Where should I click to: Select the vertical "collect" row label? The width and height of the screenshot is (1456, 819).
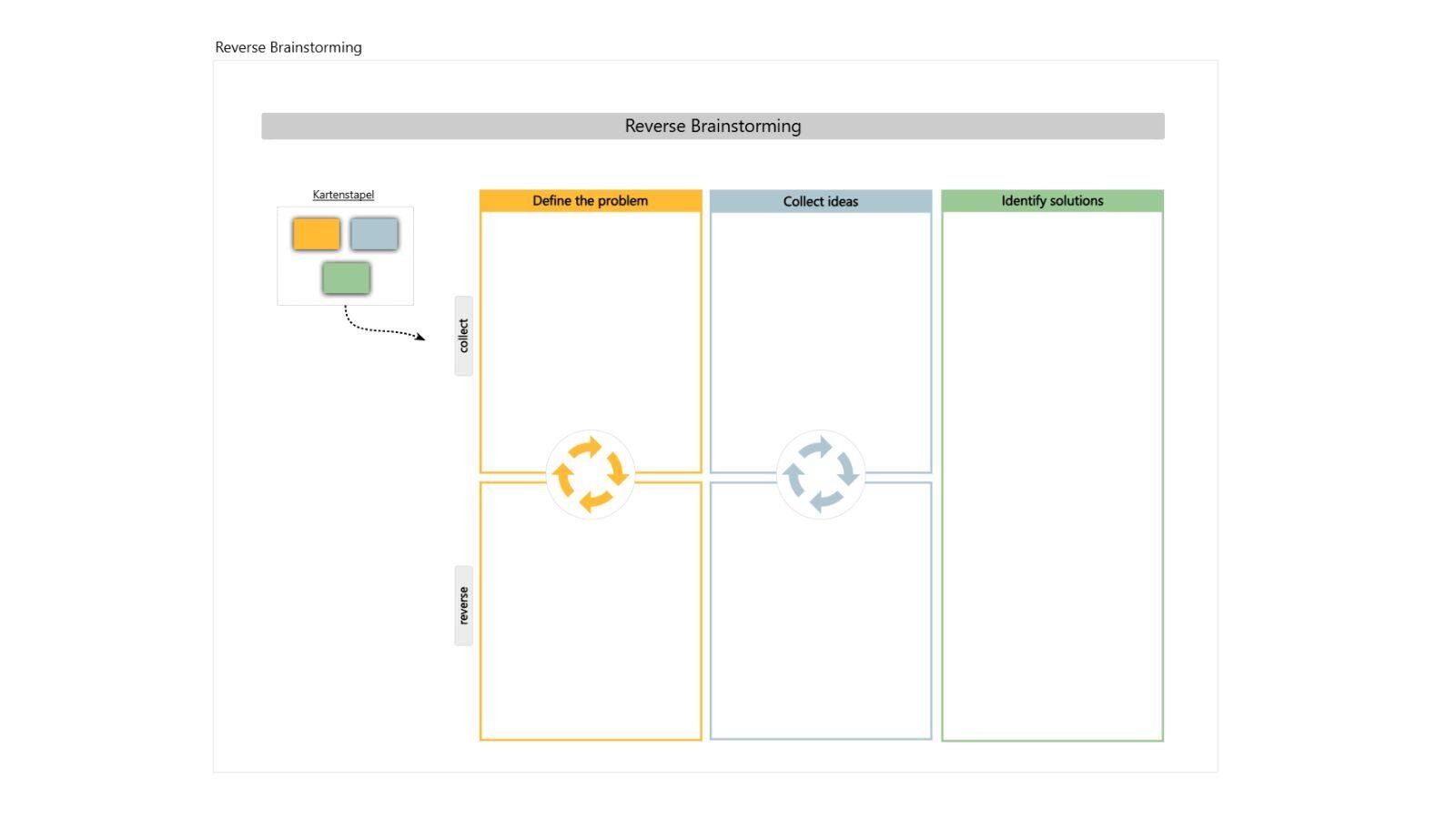(x=463, y=336)
